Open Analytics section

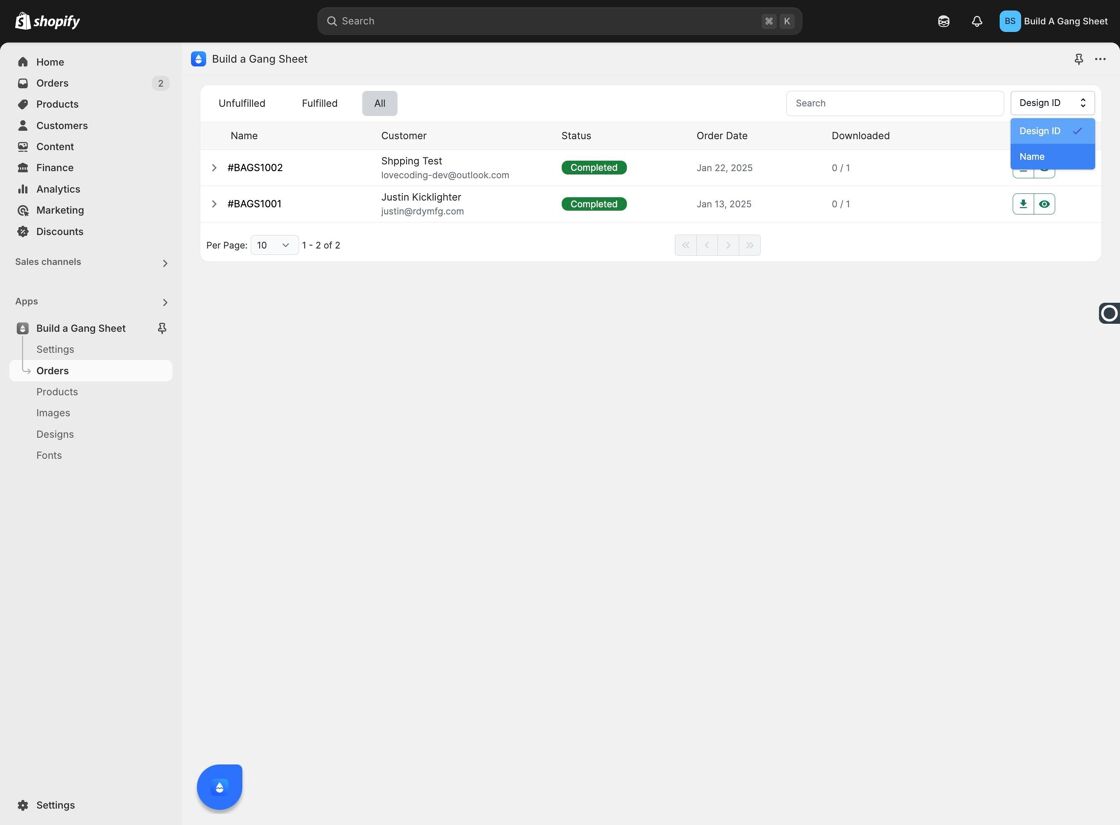58,189
